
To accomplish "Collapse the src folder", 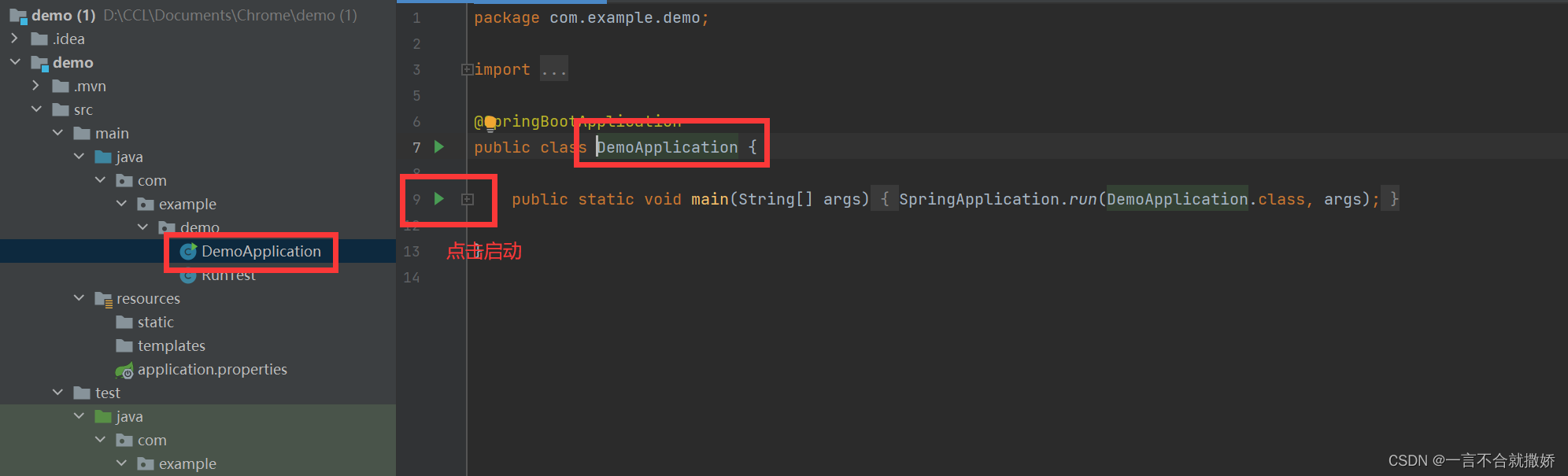I will click(36, 109).
